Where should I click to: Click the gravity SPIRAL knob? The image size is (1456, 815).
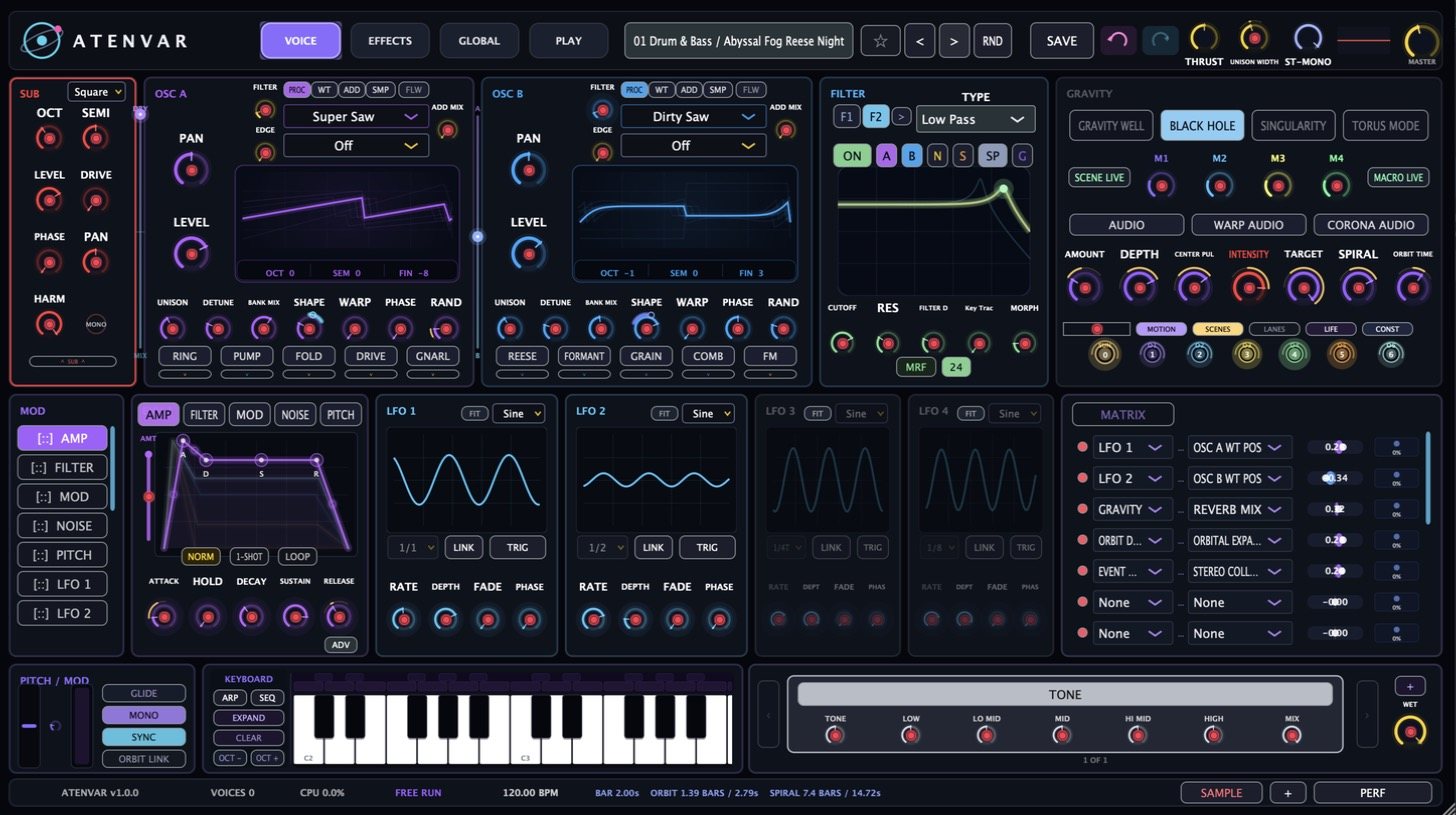point(1358,287)
